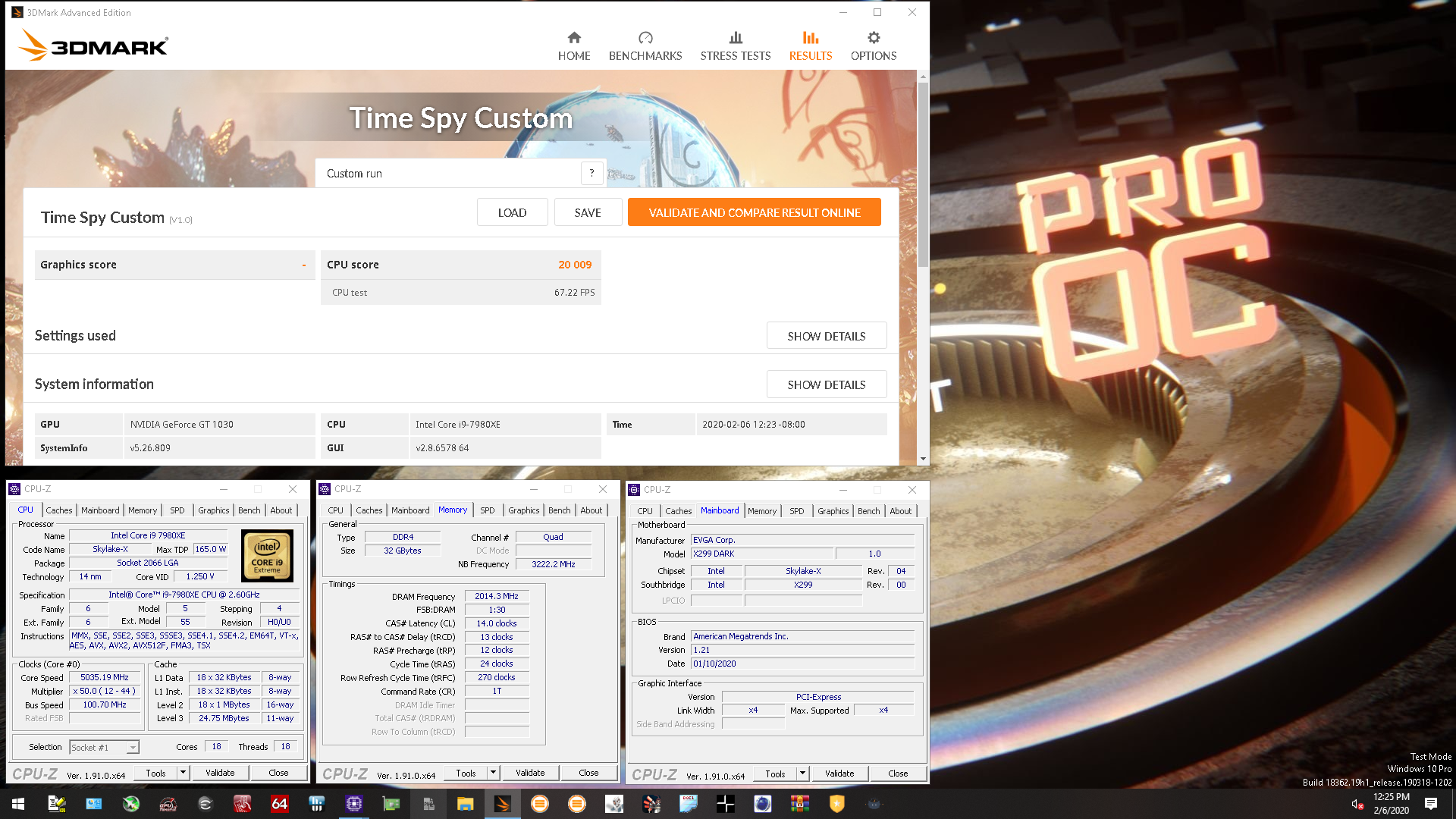Open the Socket #1 selection dropdown
1456x819 pixels.
pyautogui.click(x=104, y=747)
